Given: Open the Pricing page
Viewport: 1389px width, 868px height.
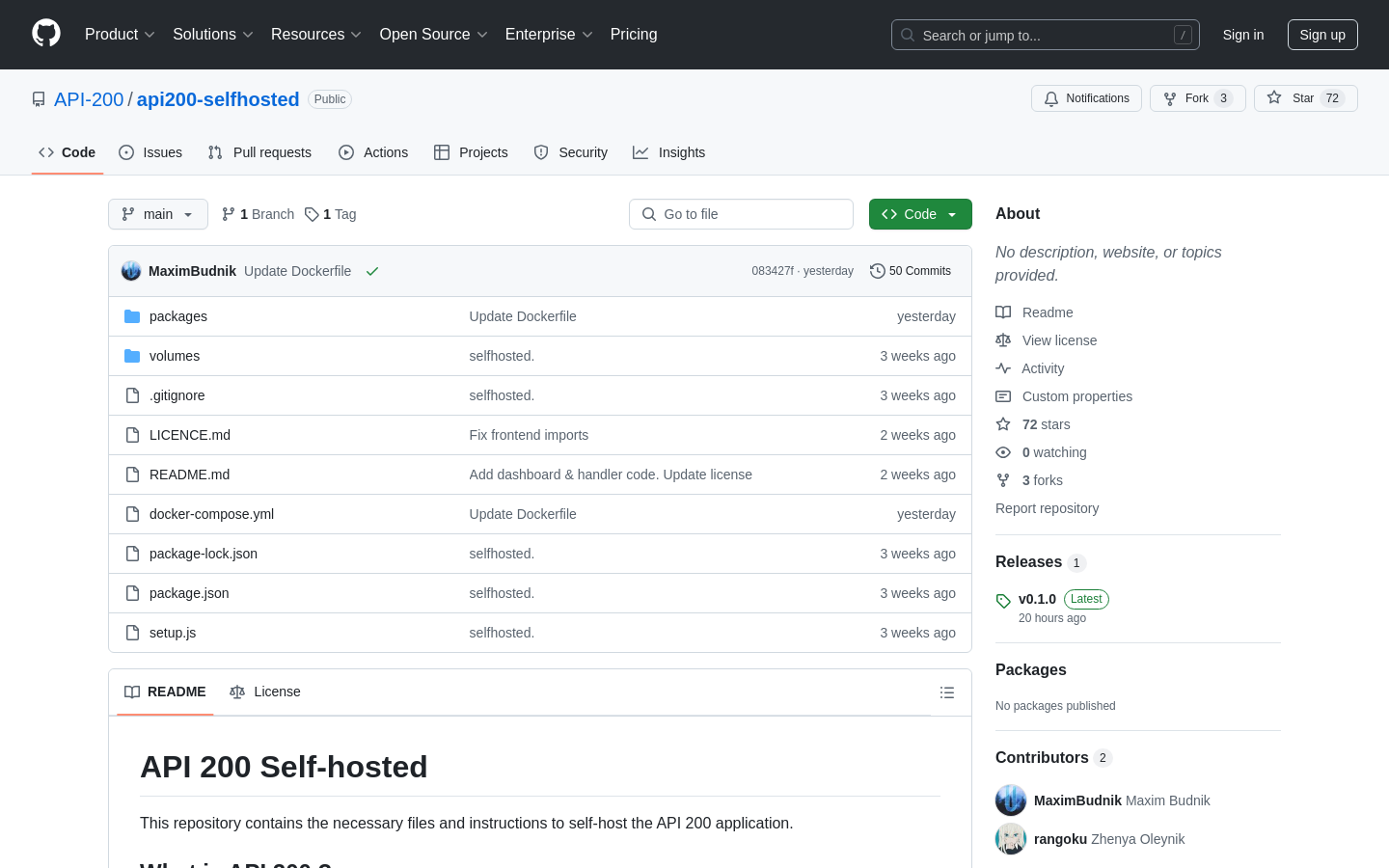Looking at the screenshot, I should pos(634,34).
